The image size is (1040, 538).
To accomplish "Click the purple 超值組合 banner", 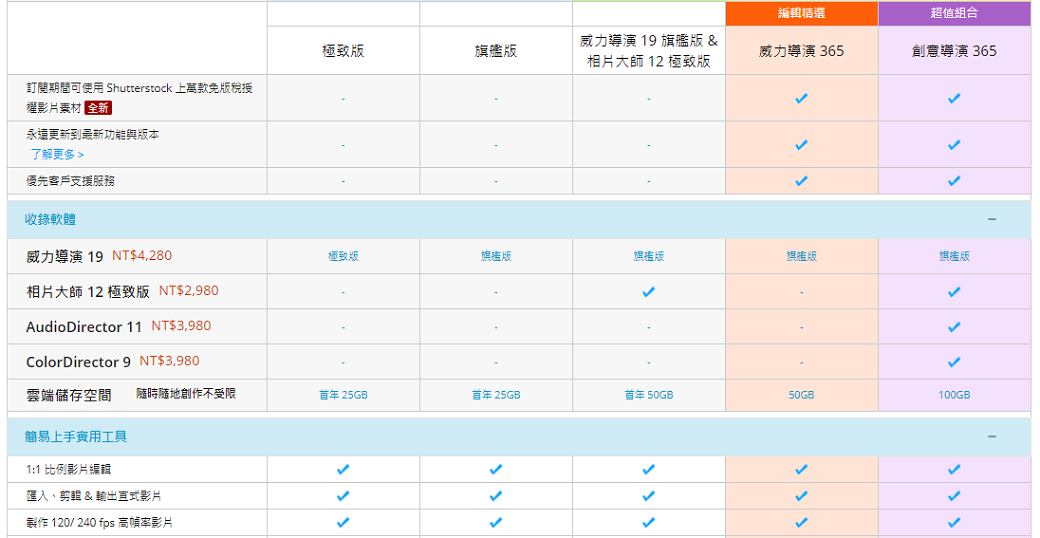I will (x=954, y=14).
